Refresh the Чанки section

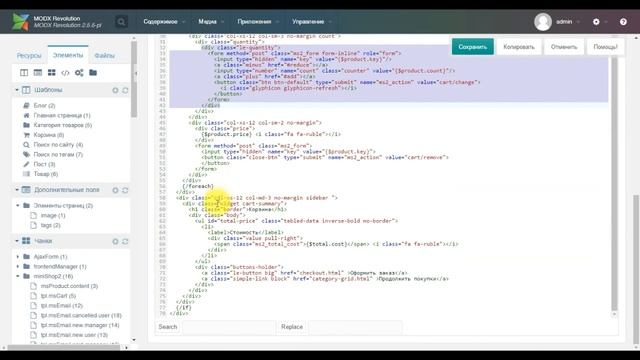pos(125,241)
